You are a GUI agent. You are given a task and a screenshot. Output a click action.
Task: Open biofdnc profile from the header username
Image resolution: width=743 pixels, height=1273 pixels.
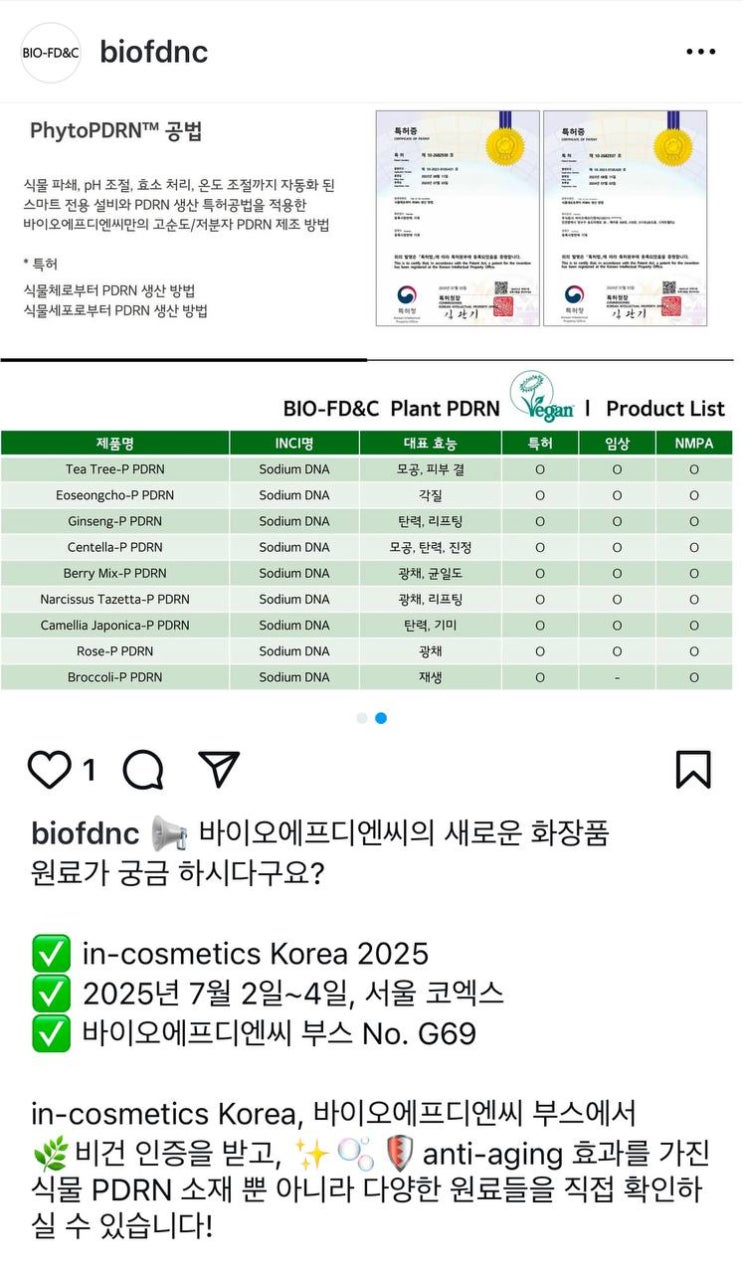click(x=153, y=52)
